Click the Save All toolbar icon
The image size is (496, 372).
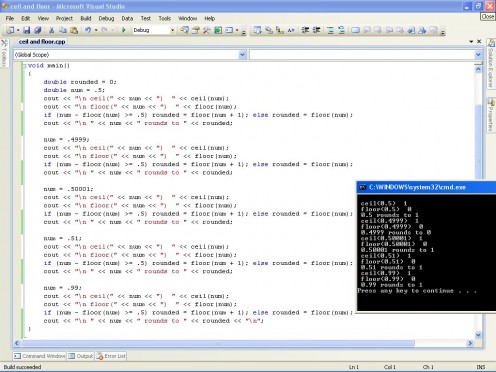point(38,30)
